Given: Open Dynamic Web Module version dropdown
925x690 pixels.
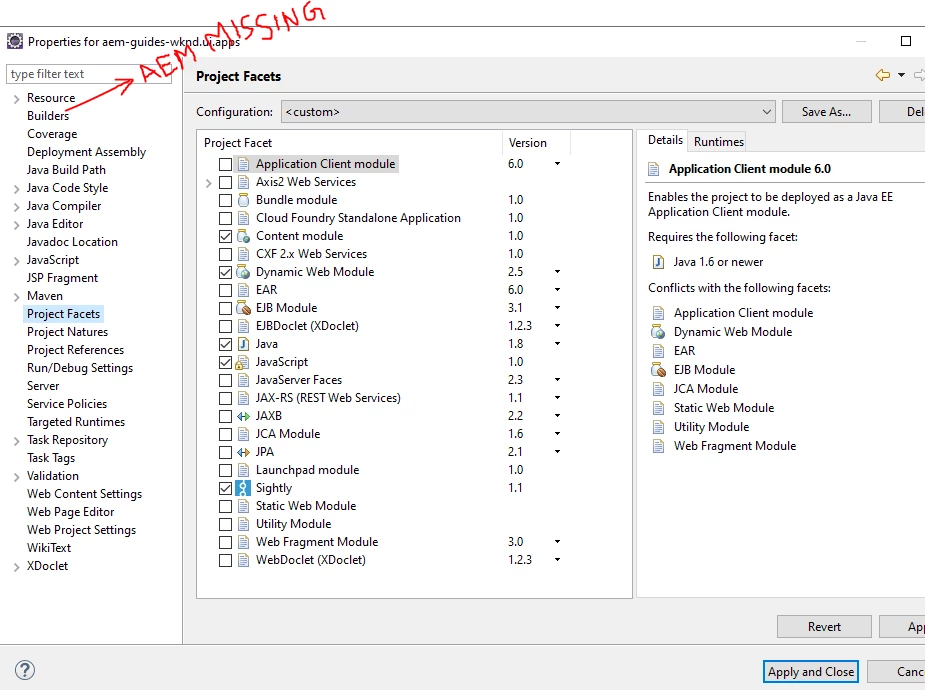Looking at the screenshot, I should pyautogui.click(x=557, y=272).
